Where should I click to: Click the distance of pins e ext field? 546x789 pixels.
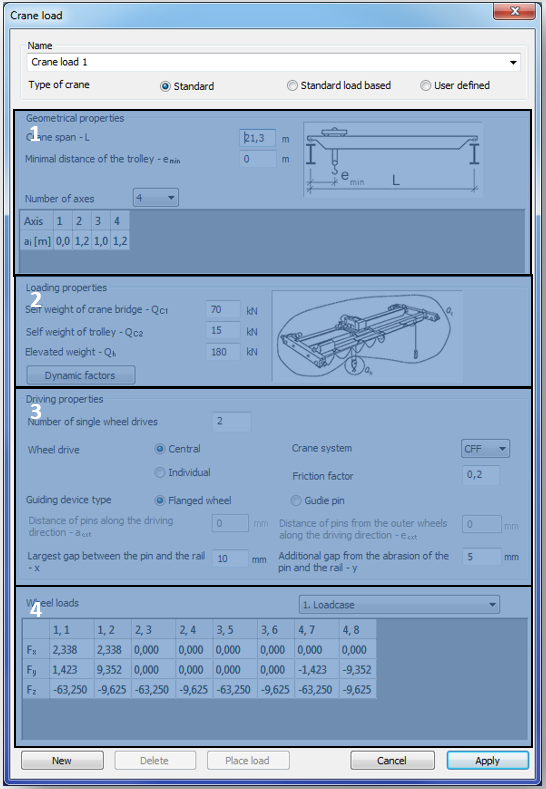coord(482,524)
